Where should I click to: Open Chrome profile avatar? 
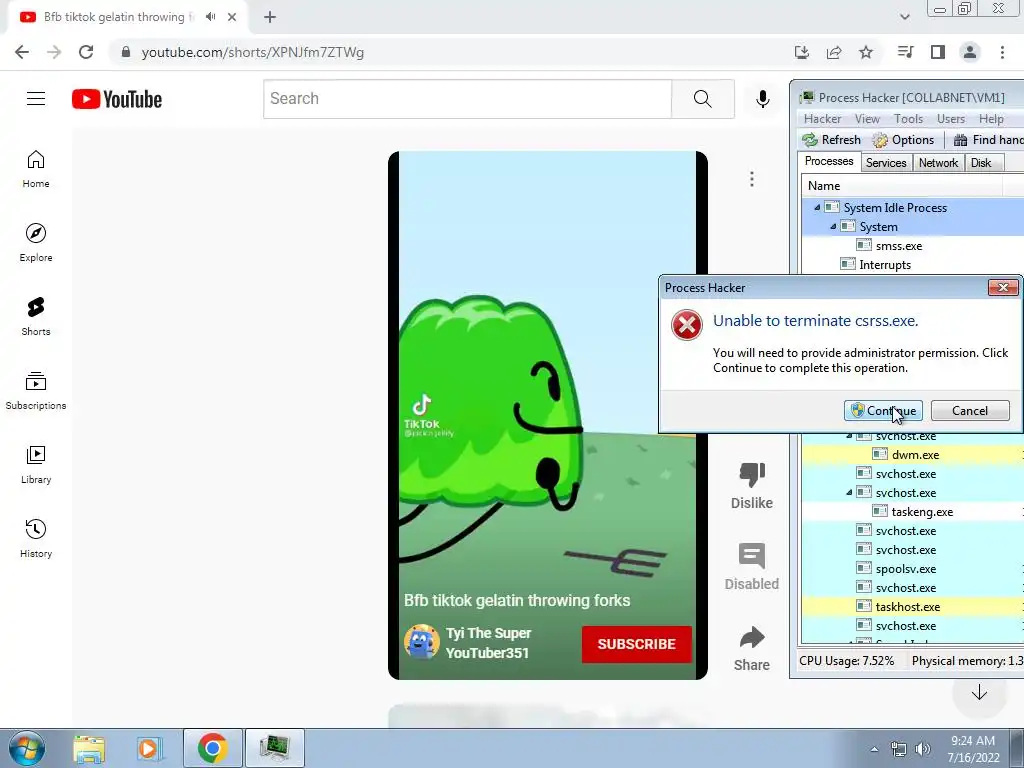970,52
